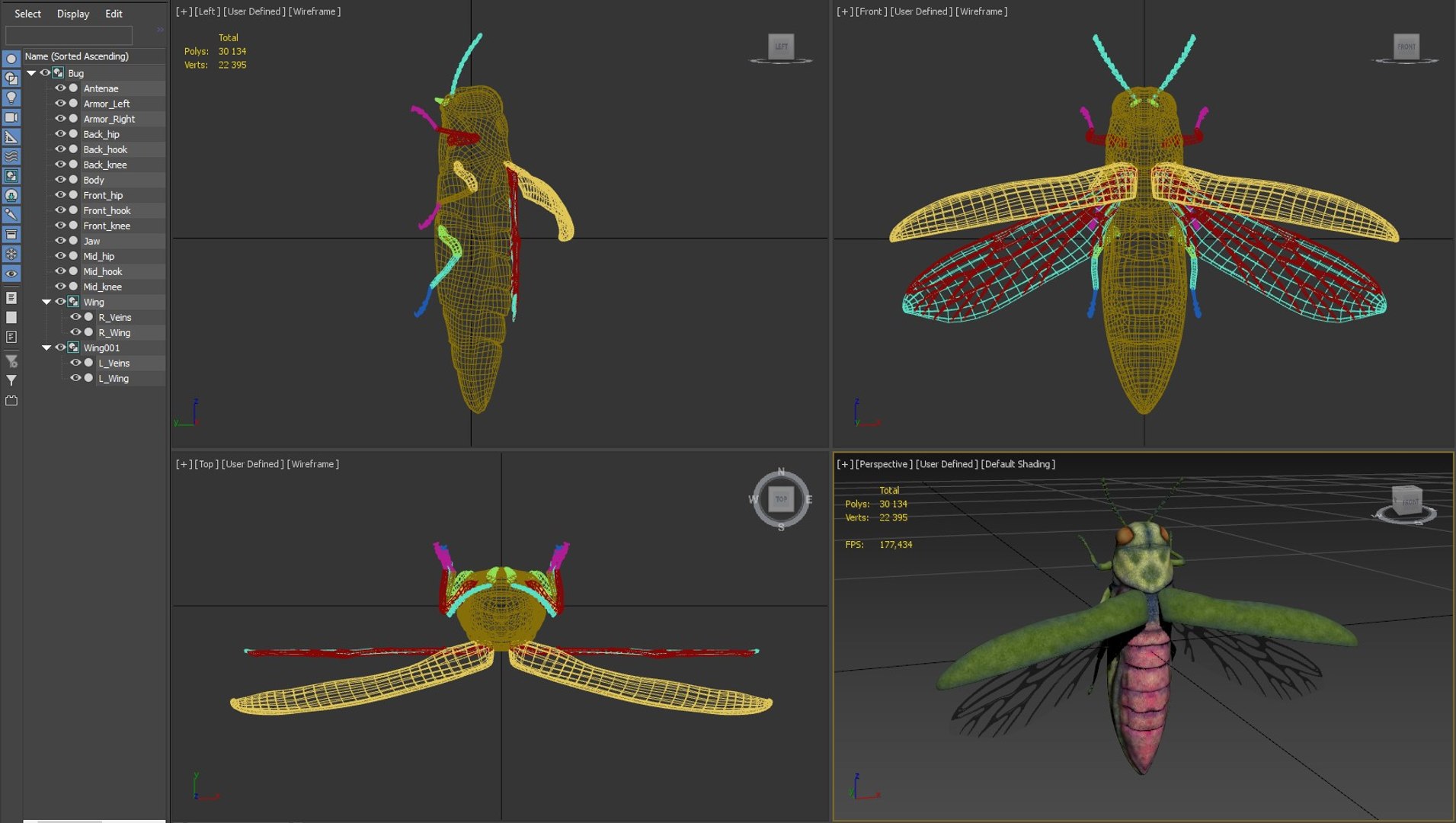Toggle visibility of the Jaw object
The height and width of the screenshot is (823, 1456).
(60, 241)
